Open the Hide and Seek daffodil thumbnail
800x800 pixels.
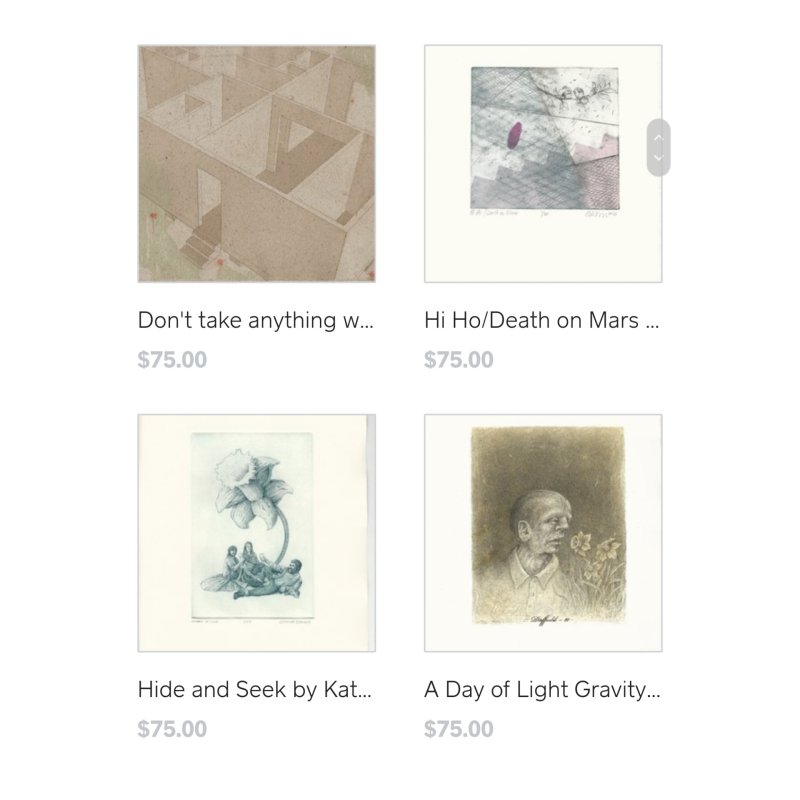257,533
